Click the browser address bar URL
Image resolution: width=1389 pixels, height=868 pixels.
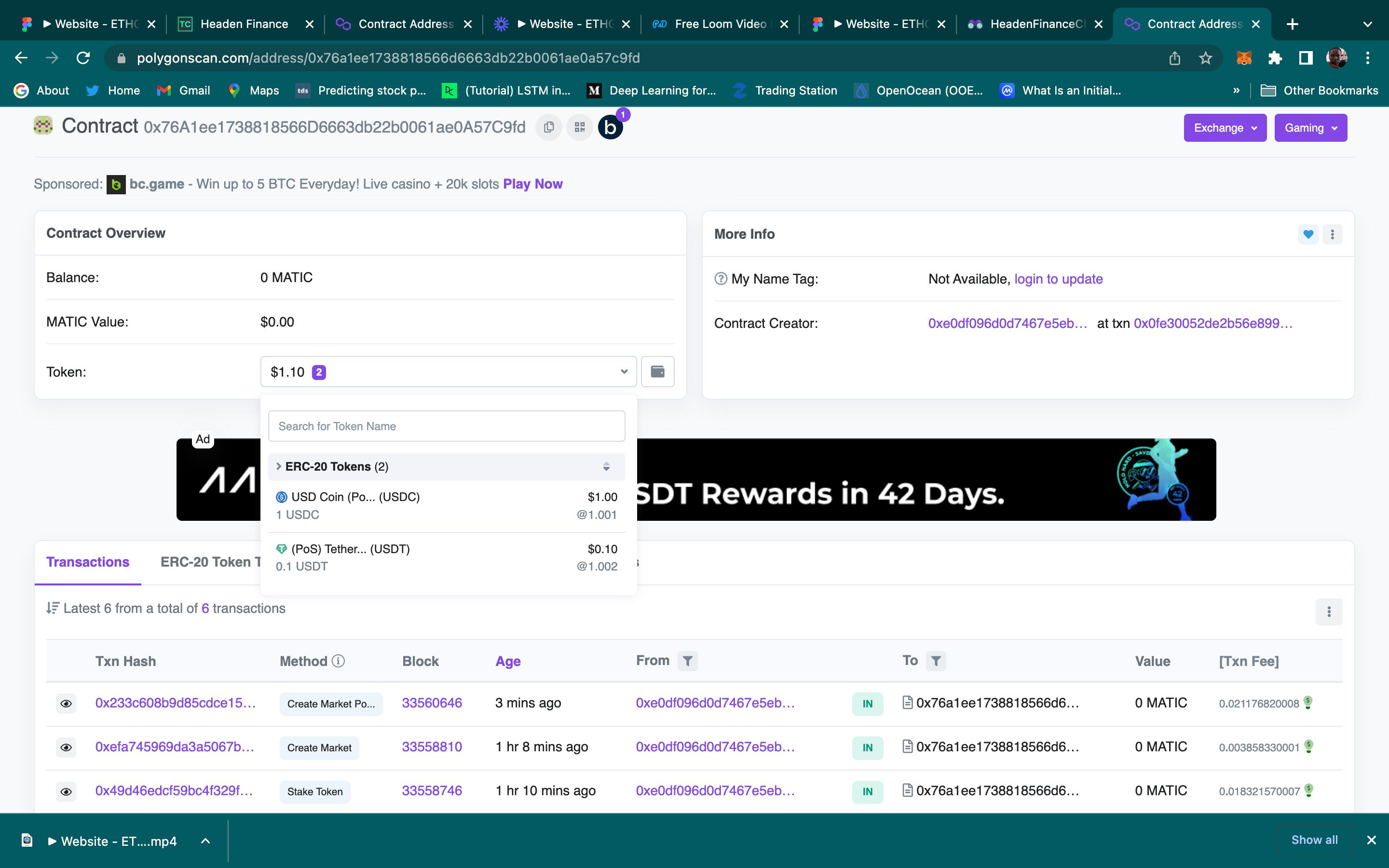point(388,58)
